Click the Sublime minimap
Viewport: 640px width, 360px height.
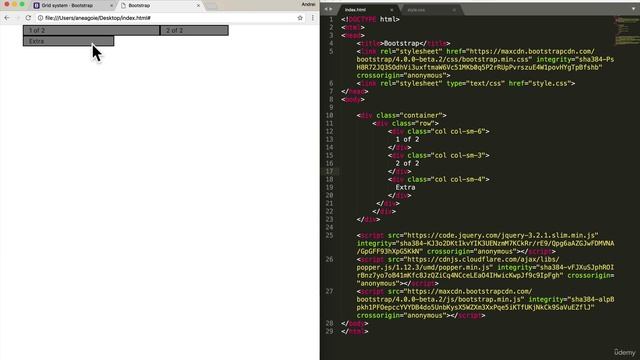[627, 31]
